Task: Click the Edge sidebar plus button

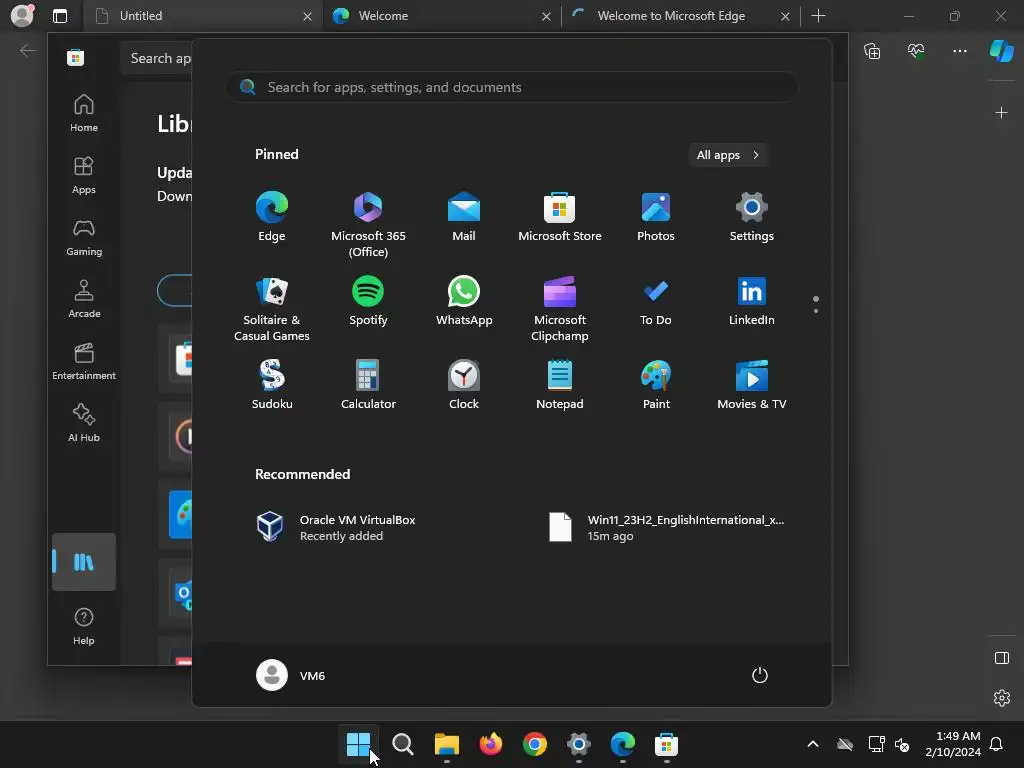Action: (1001, 113)
